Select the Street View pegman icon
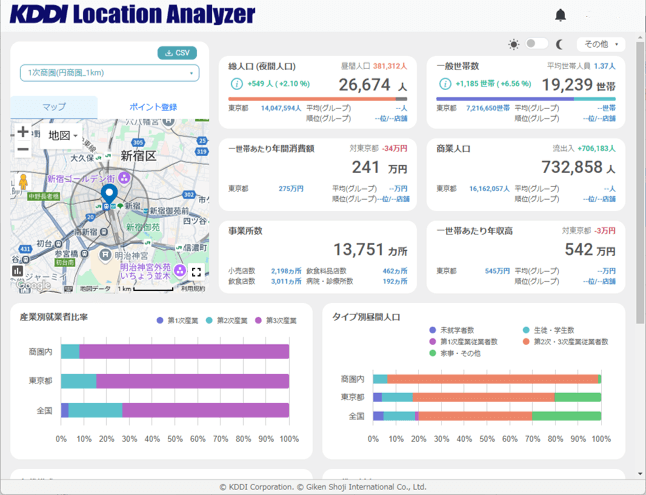Screen dimensions: 646x495 pyautogui.click(x=23, y=181)
